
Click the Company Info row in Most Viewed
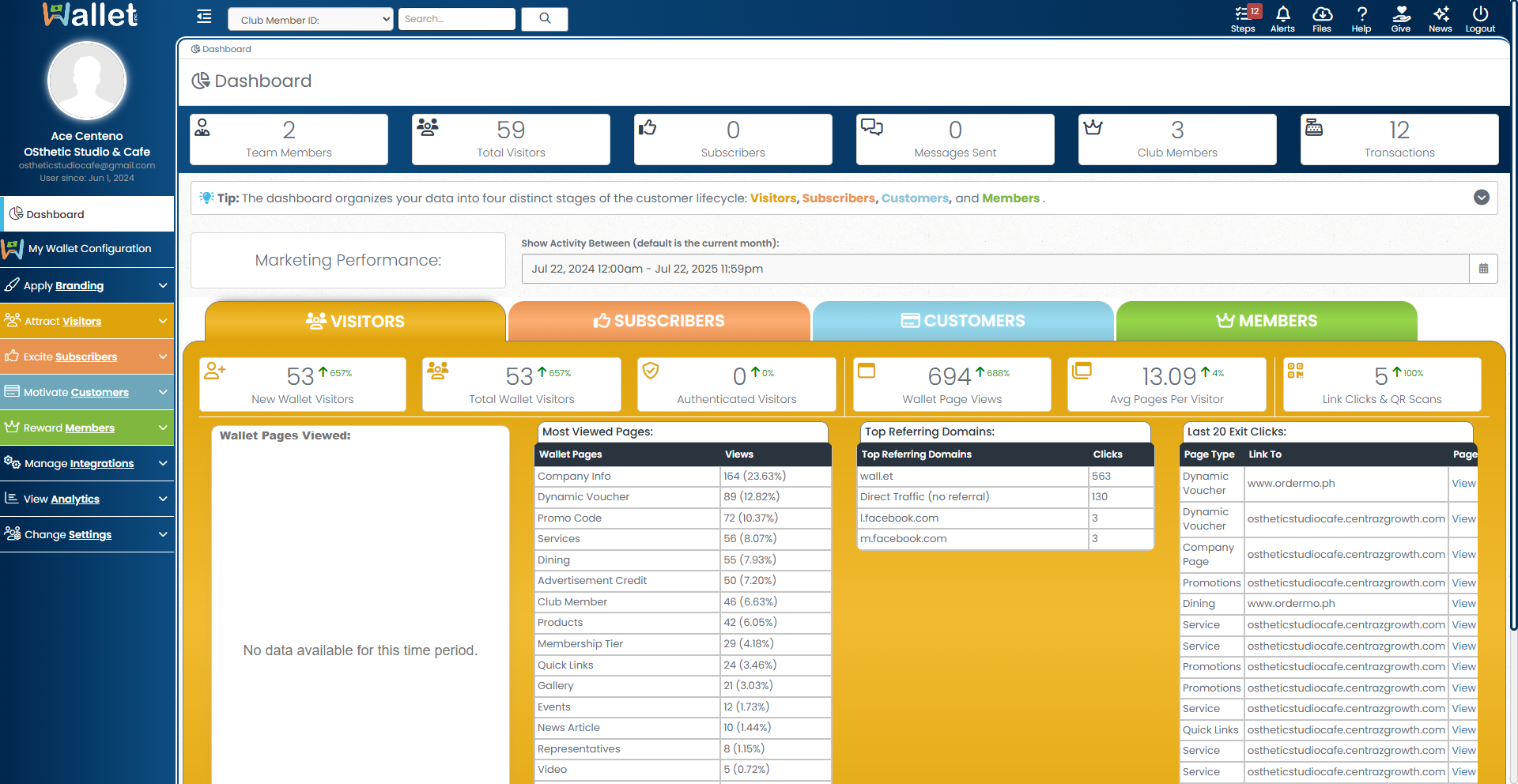pyautogui.click(x=683, y=476)
